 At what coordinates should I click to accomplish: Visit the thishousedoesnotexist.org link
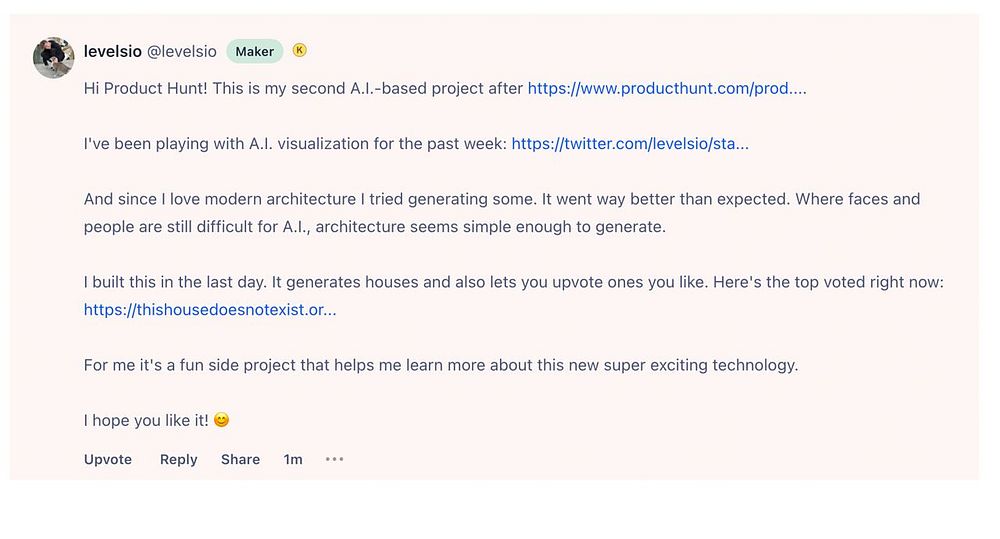click(x=210, y=310)
